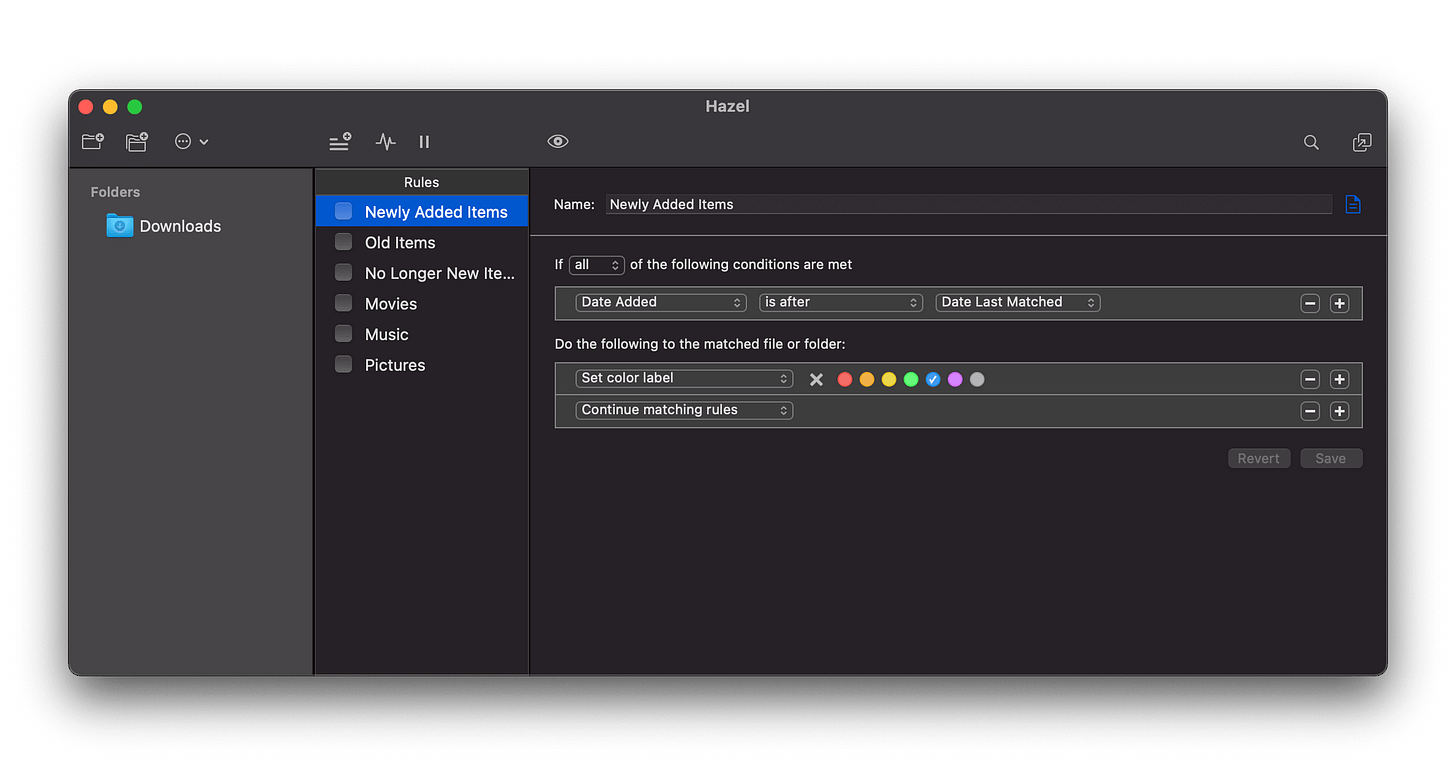Enable the Music rule checkbox
Image resolution: width=1456 pixels, height=766 pixels.
(343, 334)
